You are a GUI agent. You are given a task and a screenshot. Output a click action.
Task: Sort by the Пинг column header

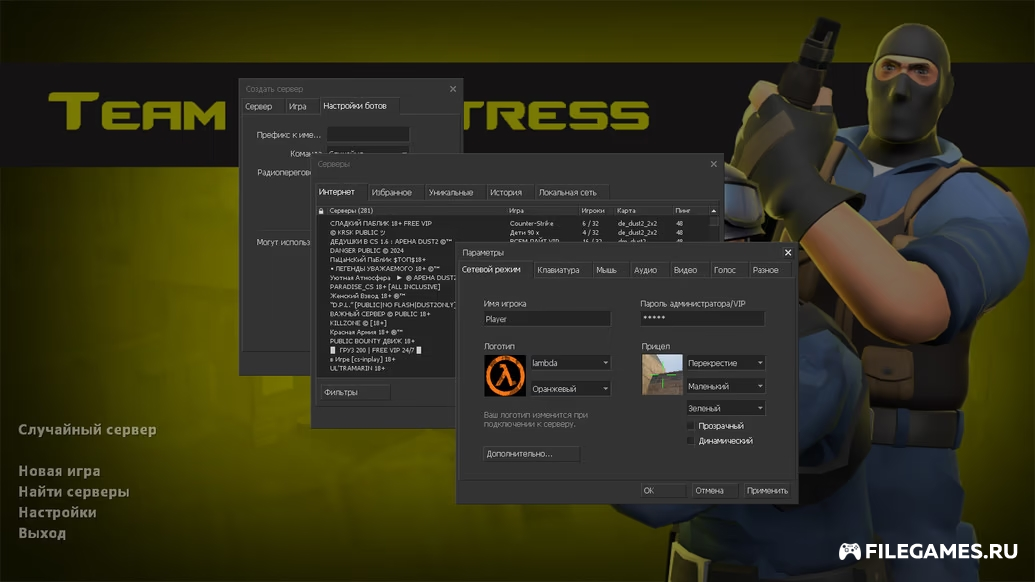click(690, 210)
